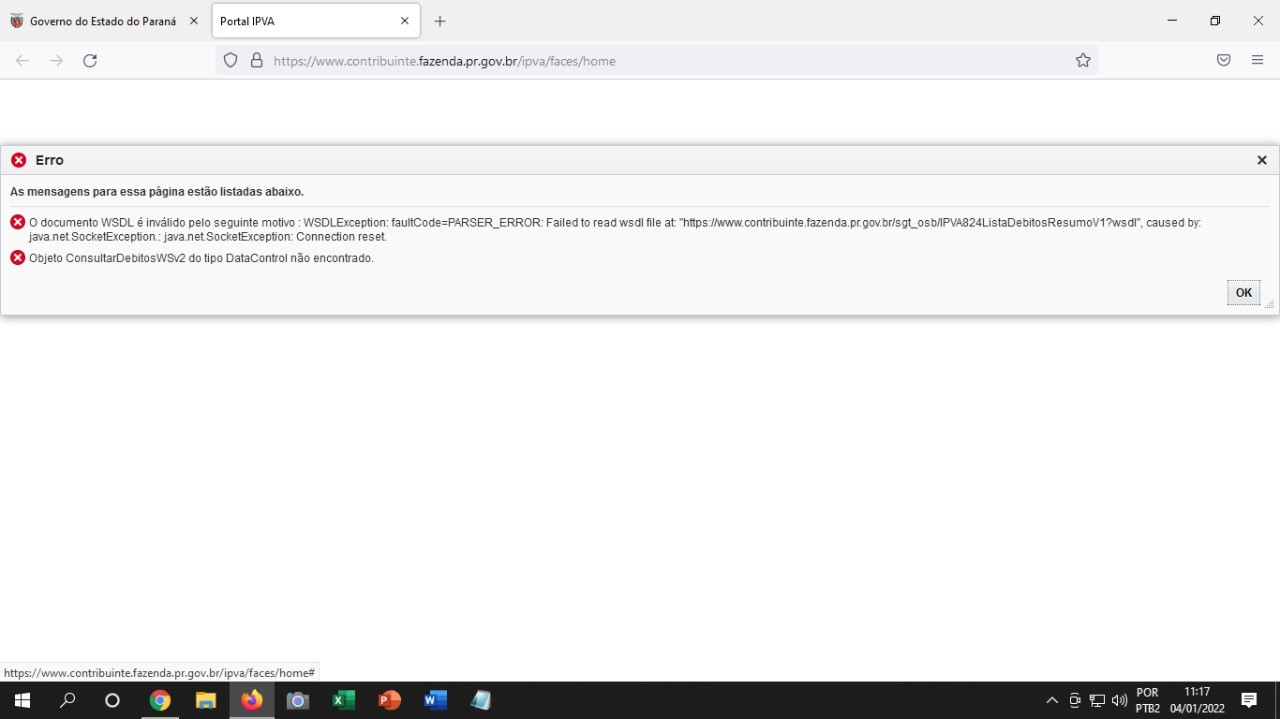Click the bookmark star icon

pyautogui.click(x=1083, y=60)
